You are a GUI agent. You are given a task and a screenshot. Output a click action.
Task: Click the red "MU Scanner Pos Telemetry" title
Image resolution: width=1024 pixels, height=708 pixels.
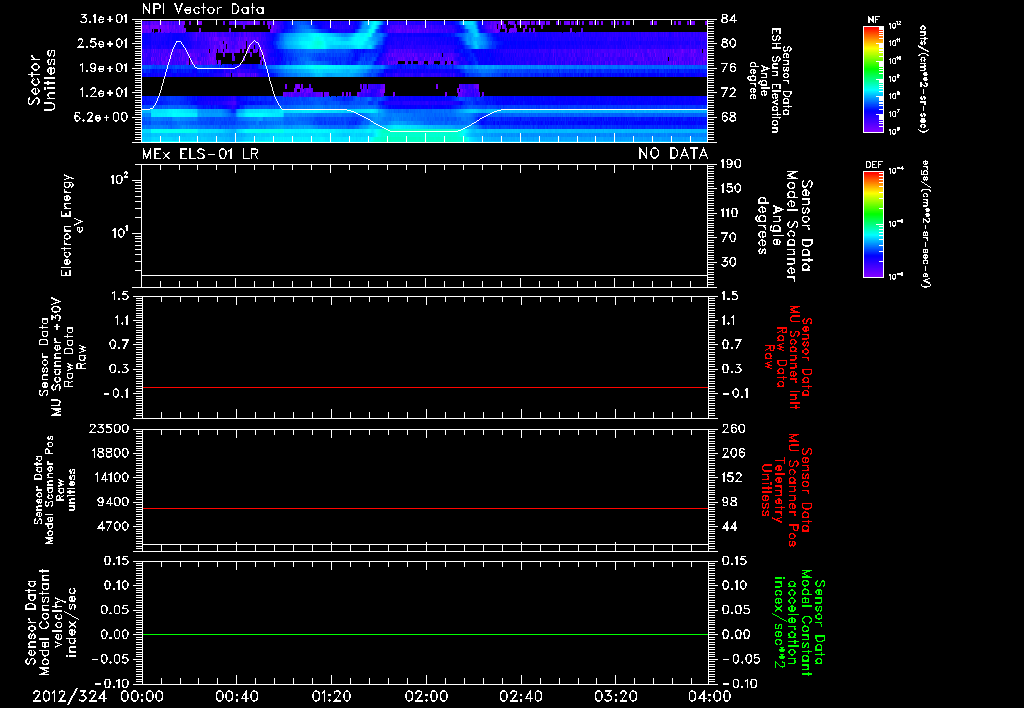(x=788, y=490)
